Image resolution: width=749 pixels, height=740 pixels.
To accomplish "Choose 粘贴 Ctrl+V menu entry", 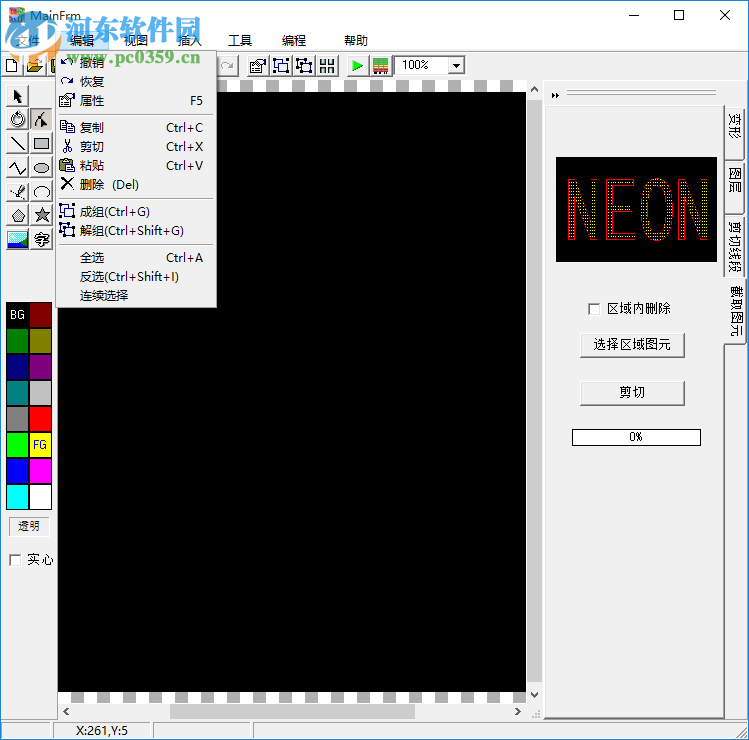I will coord(136,166).
